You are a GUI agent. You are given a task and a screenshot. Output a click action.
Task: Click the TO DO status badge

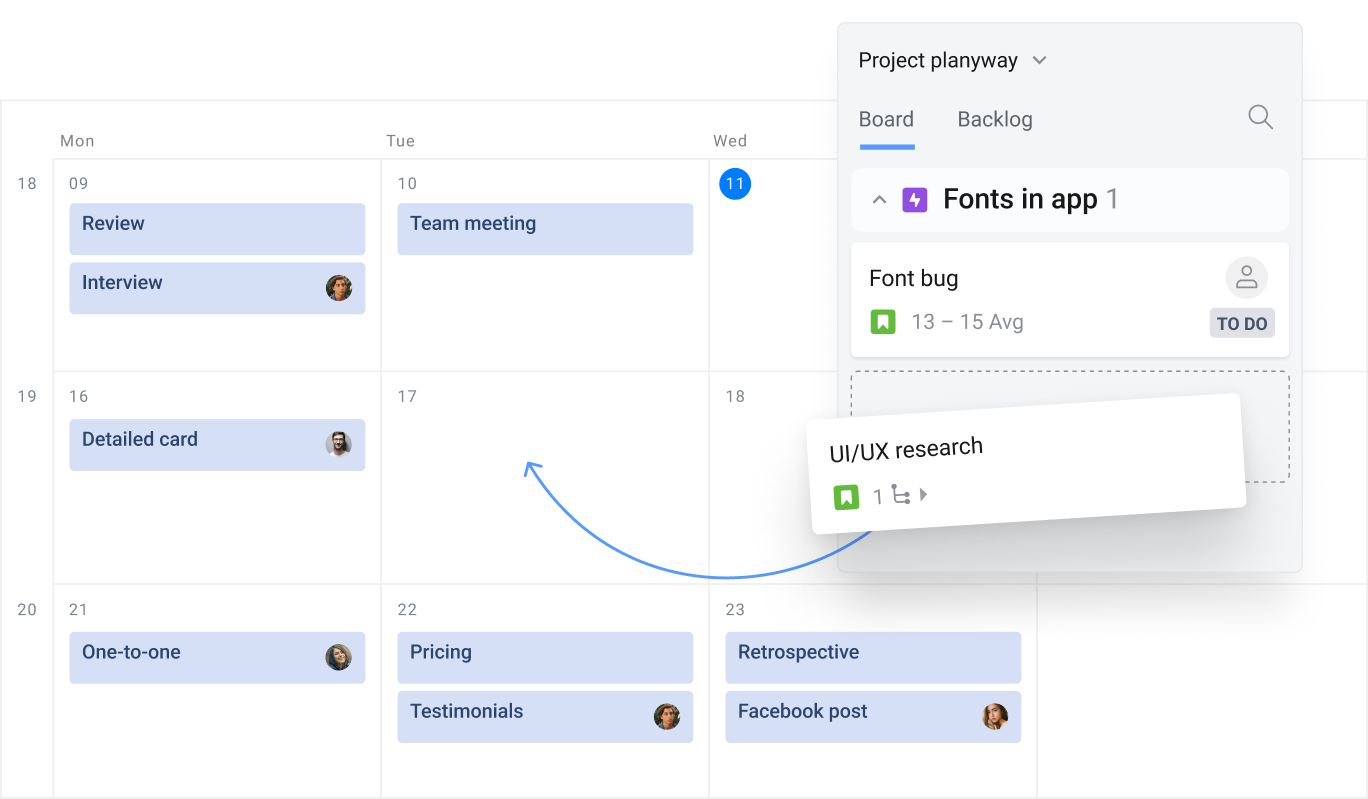click(x=1242, y=322)
